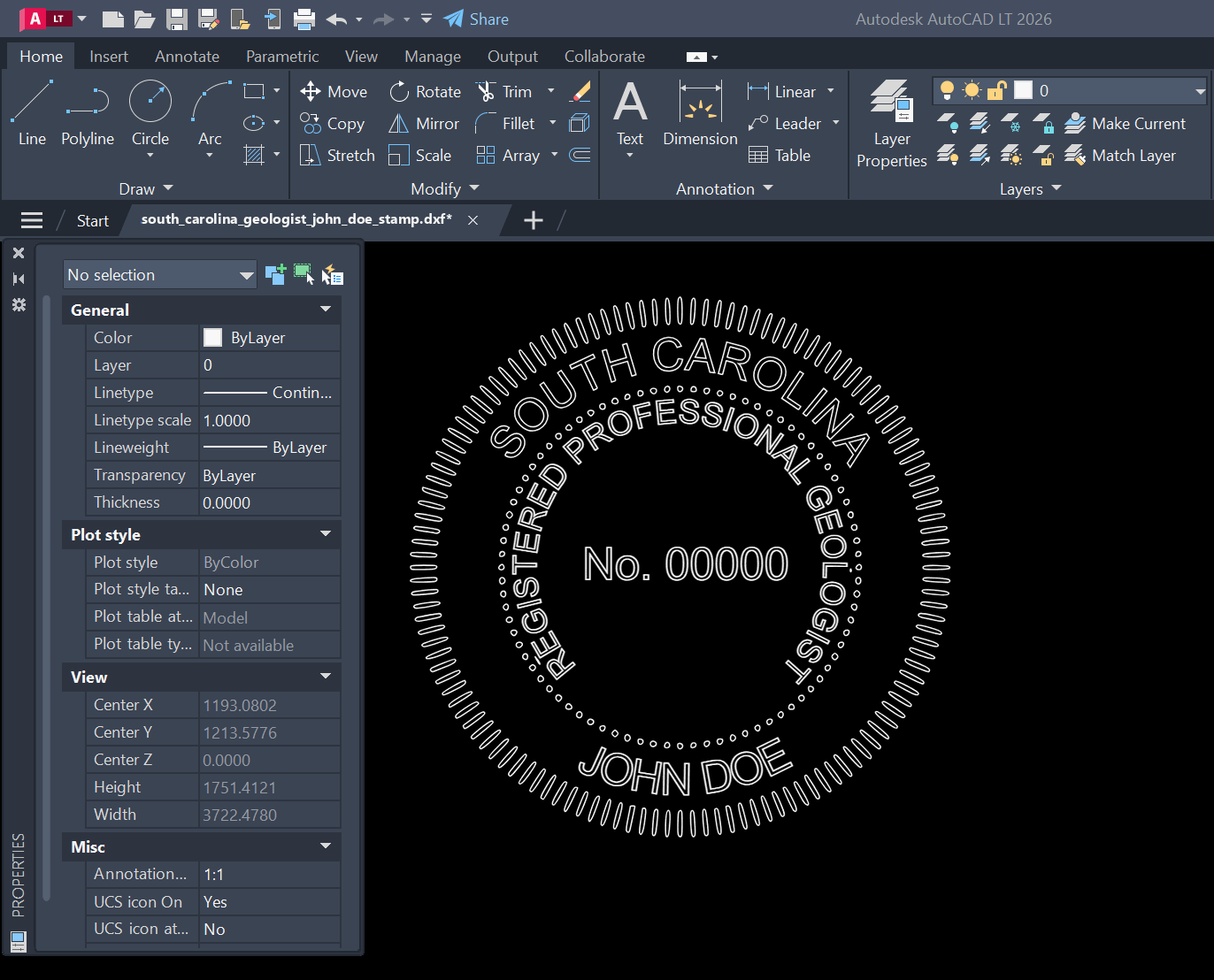The image size is (1214, 980).
Task: Switch to the Start file tab
Action: [x=93, y=220]
